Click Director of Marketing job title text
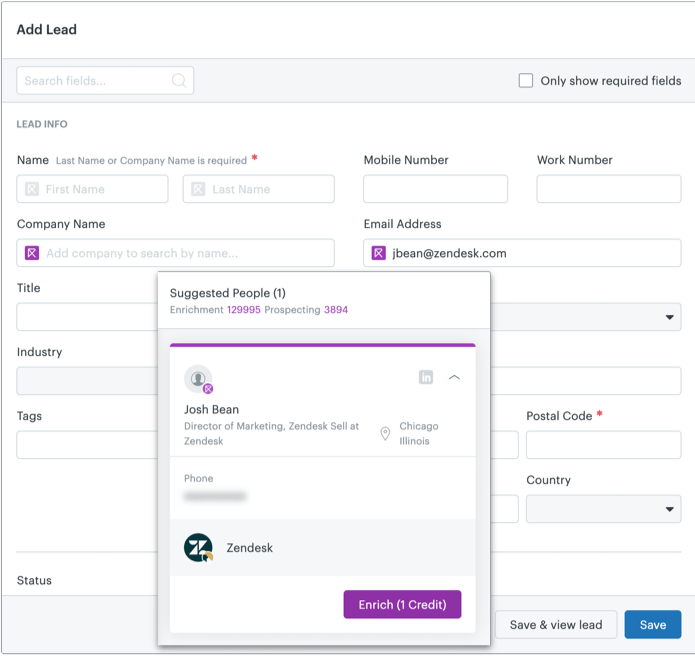 pos(271,433)
